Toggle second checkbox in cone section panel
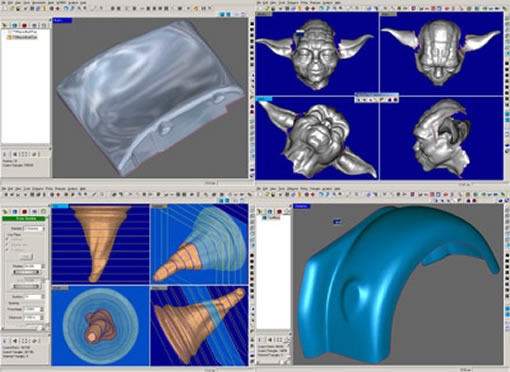This screenshot has height=372, width=510. pos(7,244)
